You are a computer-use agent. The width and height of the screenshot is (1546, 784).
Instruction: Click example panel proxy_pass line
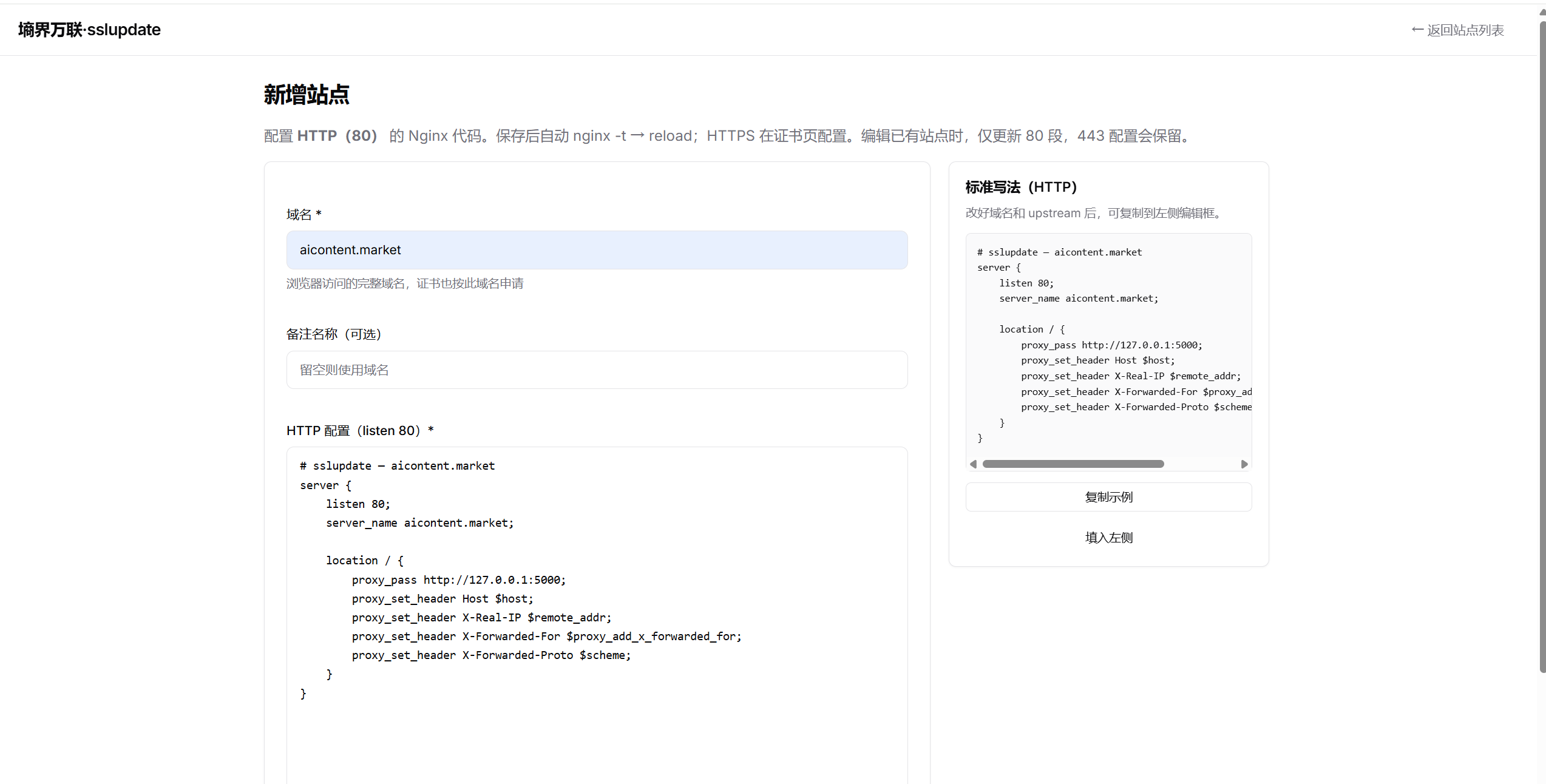tap(1111, 345)
